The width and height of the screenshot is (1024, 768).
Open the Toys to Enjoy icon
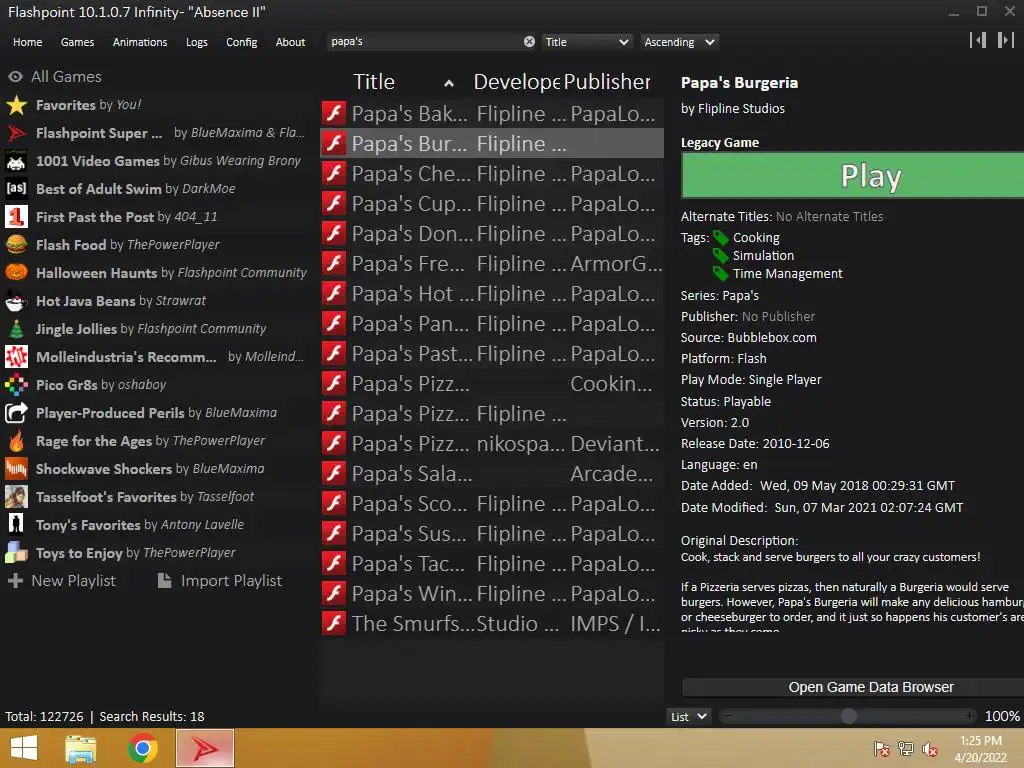(16, 553)
